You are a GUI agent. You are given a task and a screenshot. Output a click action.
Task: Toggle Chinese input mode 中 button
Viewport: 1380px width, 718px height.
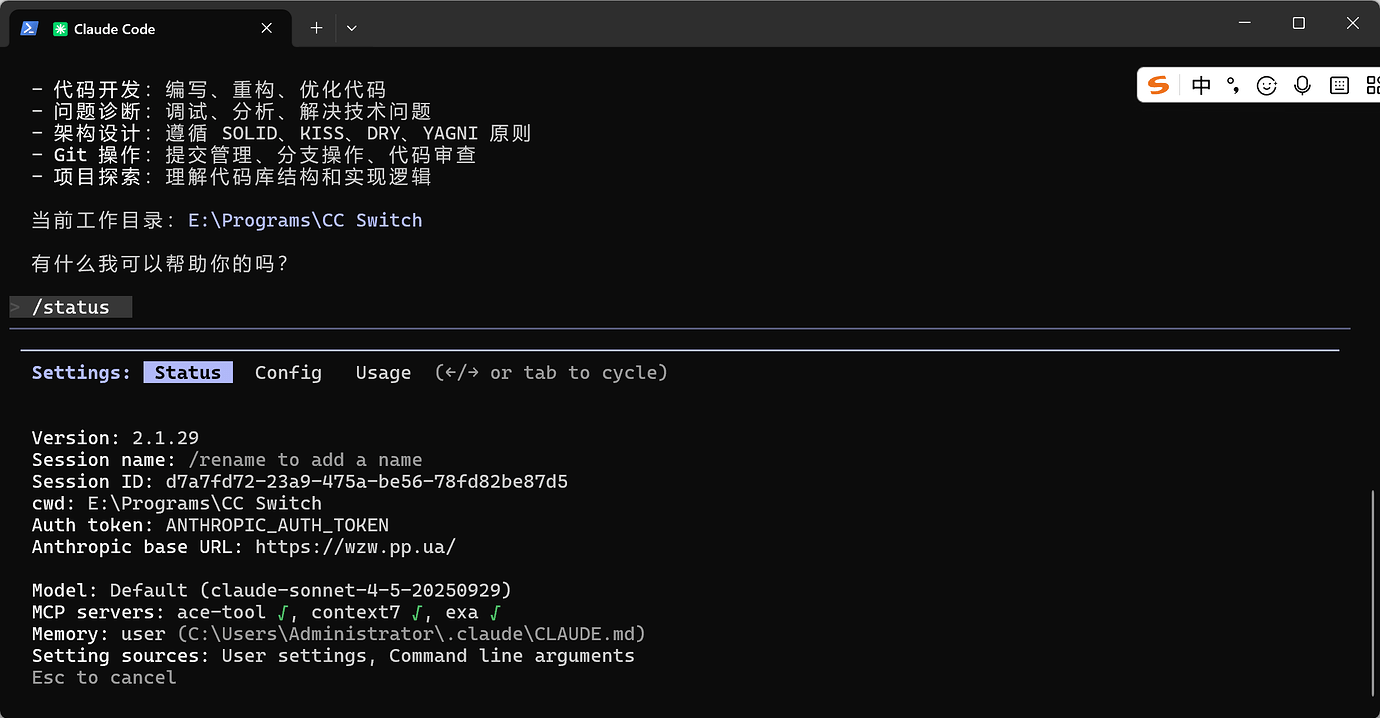pyautogui.click(x=1201, y=85)
